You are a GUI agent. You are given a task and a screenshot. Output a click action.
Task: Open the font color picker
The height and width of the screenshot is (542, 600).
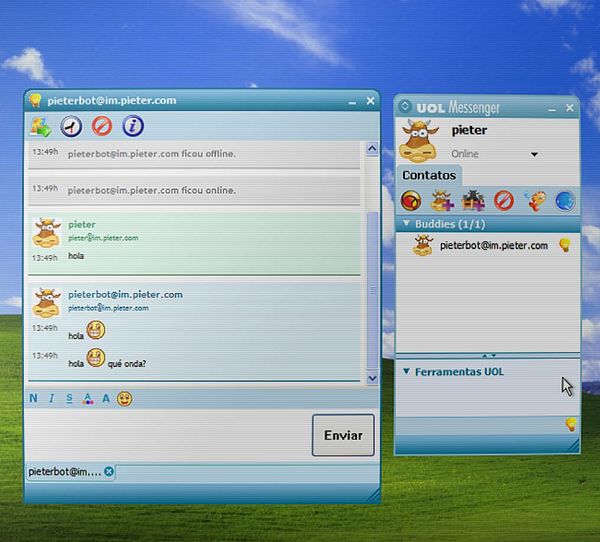(x=88, y=398)
